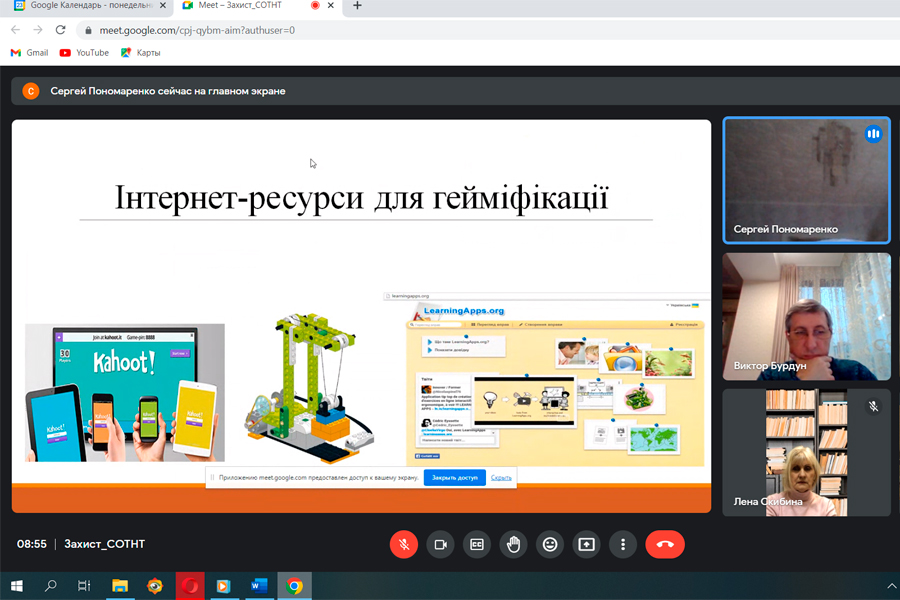Raise your hand in the meeting
This screenshot has width=900, height=600.
(513, 544)
